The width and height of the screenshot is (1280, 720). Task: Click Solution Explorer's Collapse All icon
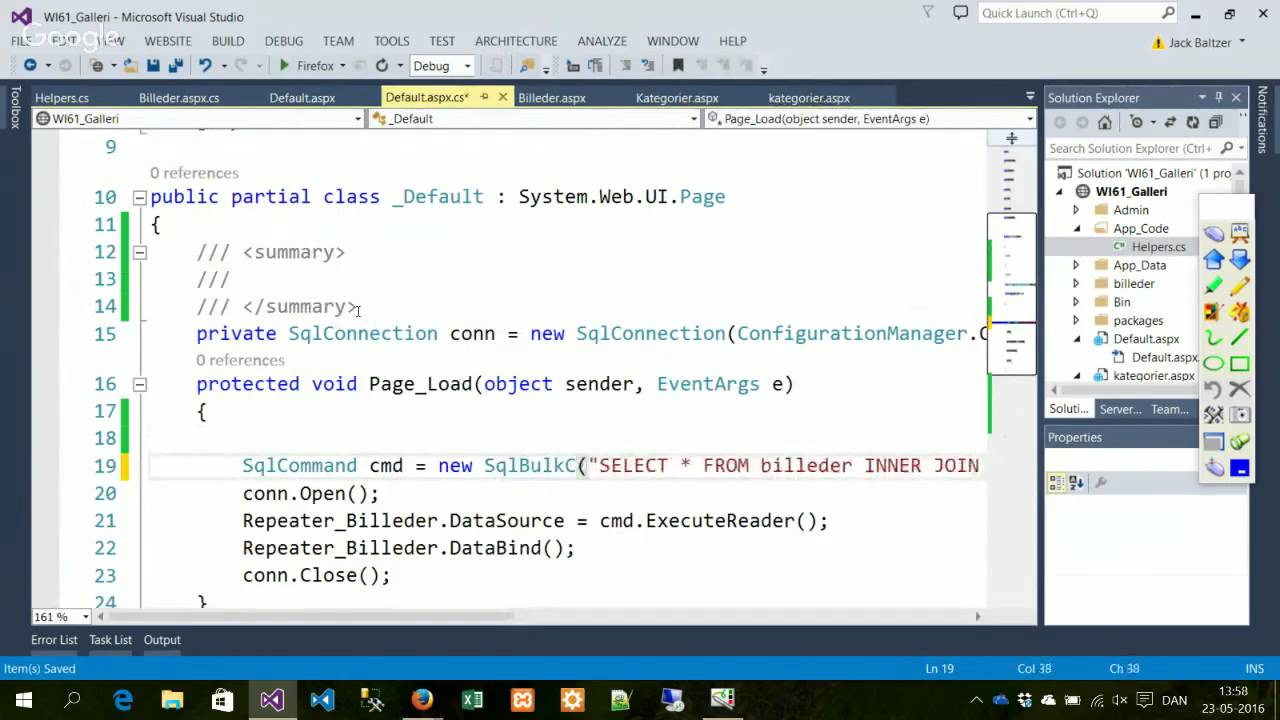1215,122
